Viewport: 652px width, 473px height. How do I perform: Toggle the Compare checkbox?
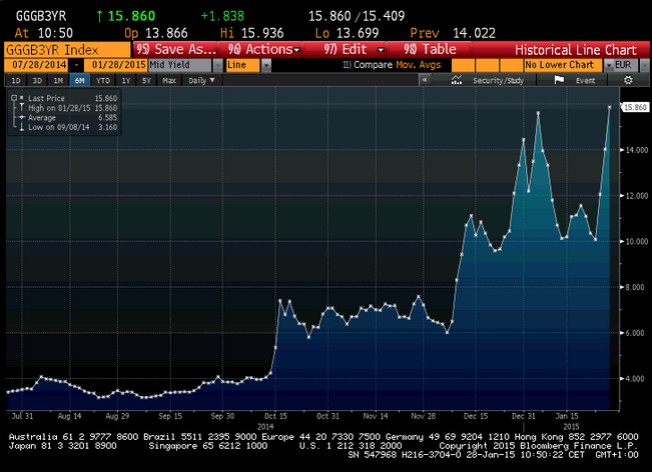click(346, 65)
